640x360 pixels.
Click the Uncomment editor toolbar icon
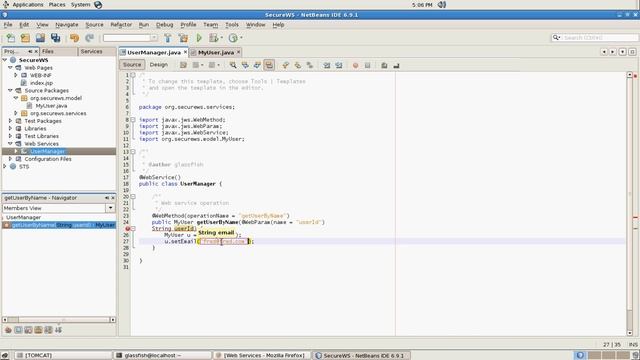coord(396,65)
